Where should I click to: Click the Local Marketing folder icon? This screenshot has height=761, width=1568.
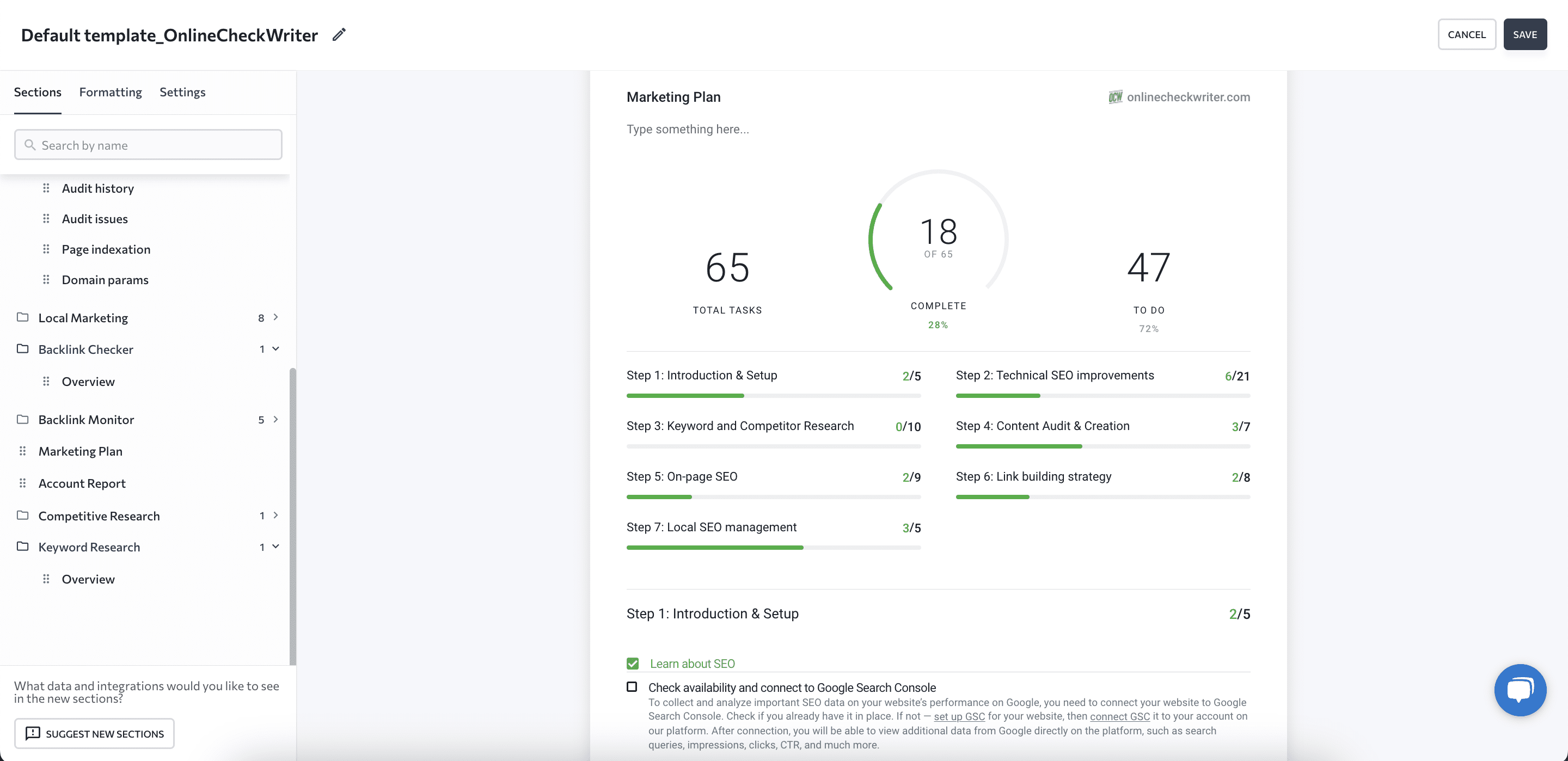click(x=22, y=317)
